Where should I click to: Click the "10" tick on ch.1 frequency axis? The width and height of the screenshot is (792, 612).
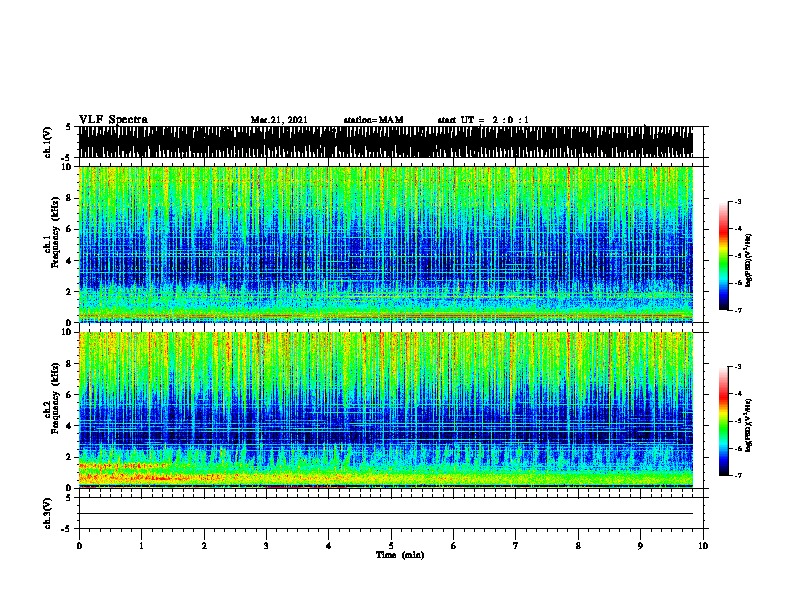[x=67, y=167]
